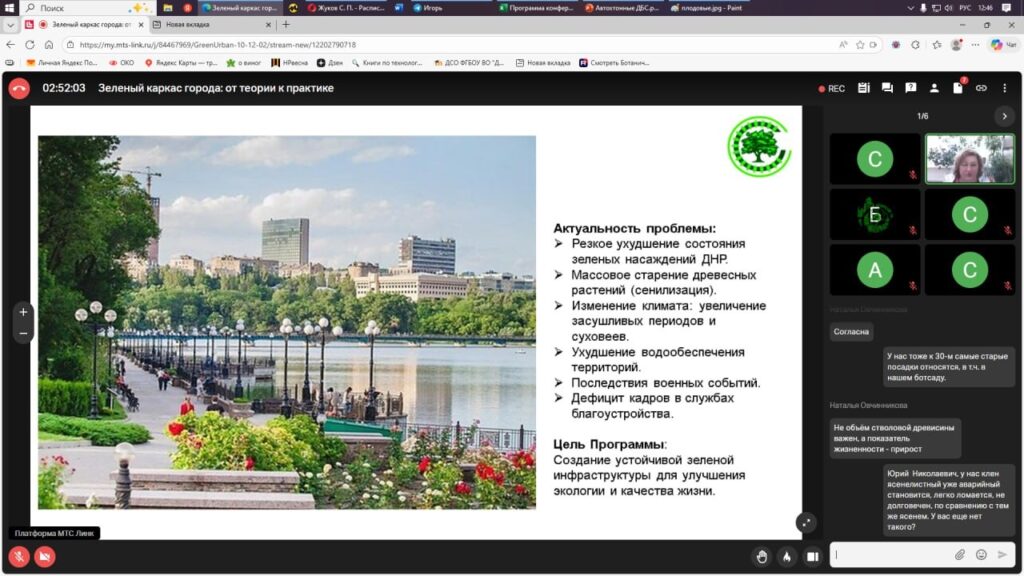Open the group chat panel icon

click(886, 88)
